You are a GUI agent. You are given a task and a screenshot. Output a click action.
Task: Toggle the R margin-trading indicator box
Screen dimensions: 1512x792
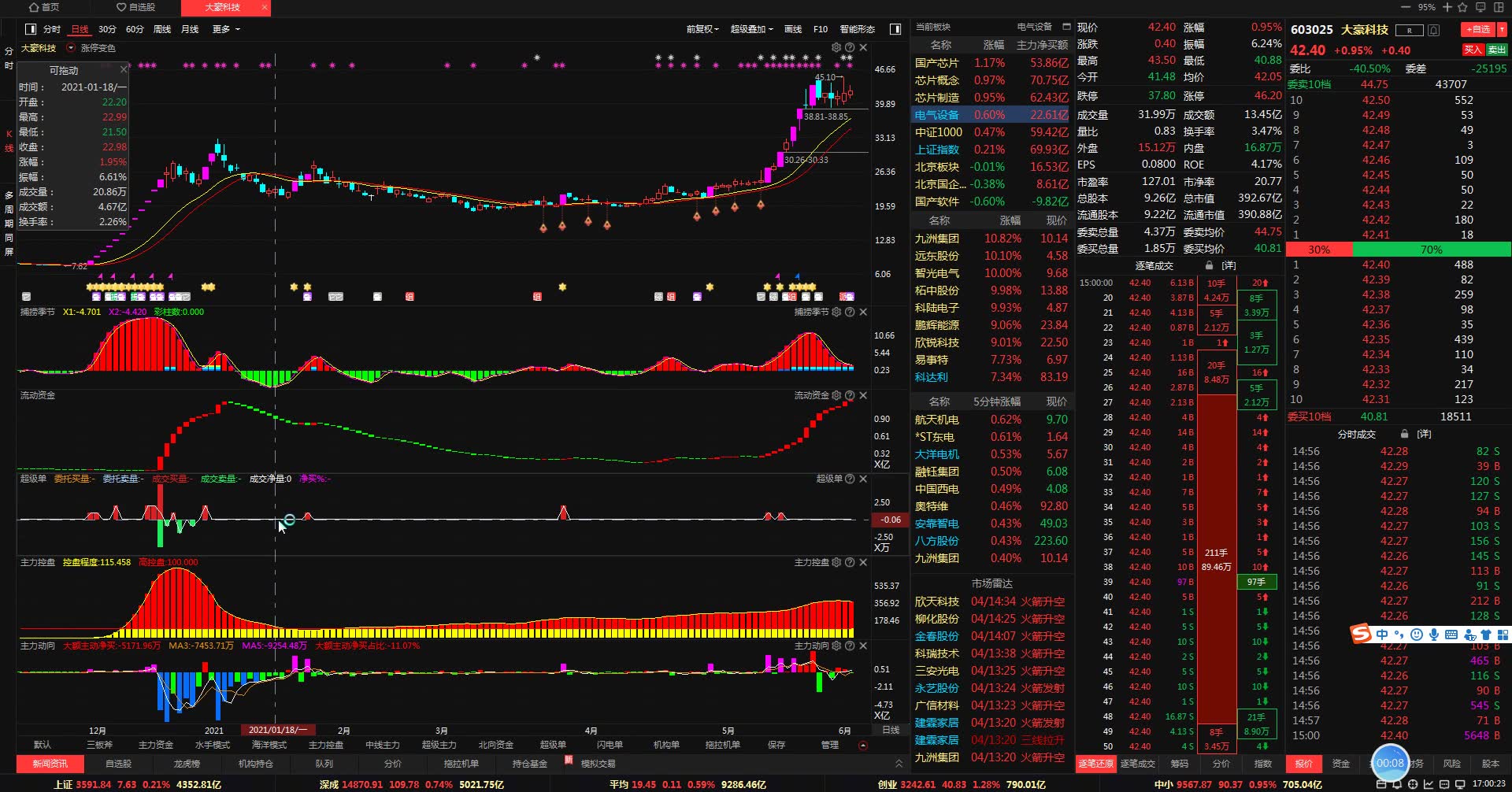[1409, 30]
